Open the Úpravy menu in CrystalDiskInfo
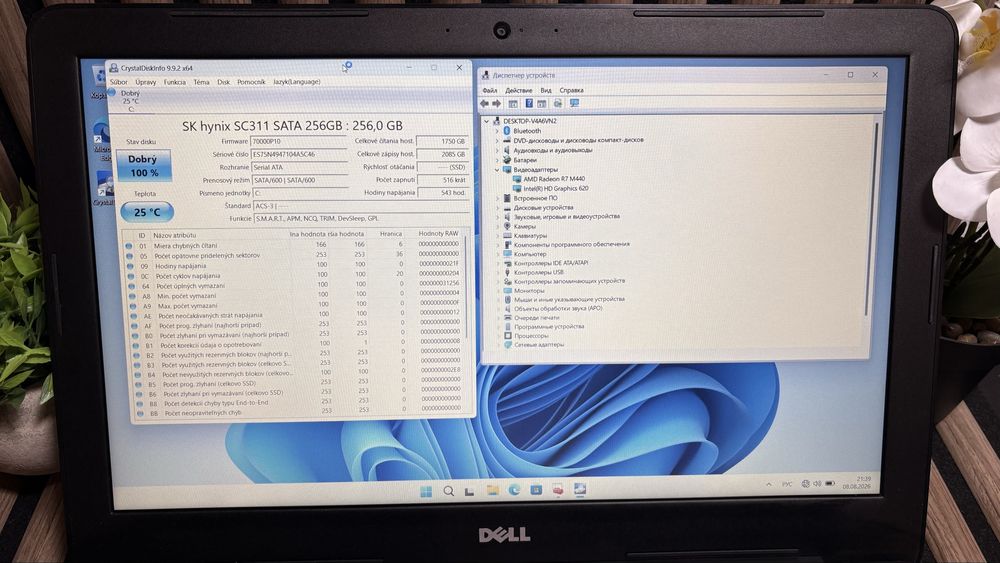Screen dimensions: 1000x563 (145, 82)
